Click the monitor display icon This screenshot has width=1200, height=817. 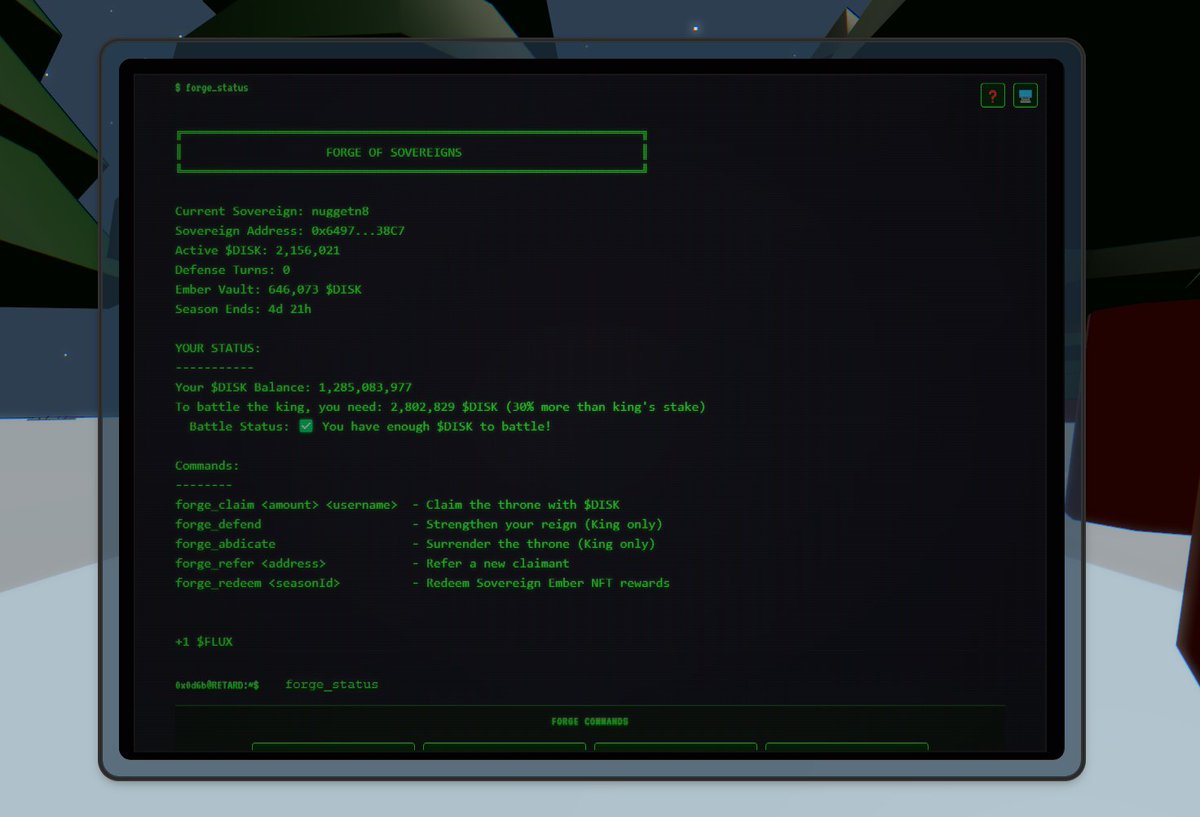coord(1025,95)
